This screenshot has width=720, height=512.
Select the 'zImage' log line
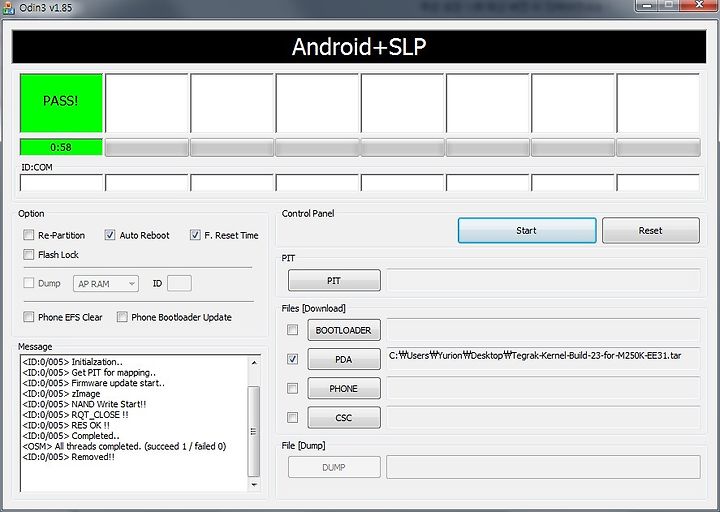coord(62,394)
